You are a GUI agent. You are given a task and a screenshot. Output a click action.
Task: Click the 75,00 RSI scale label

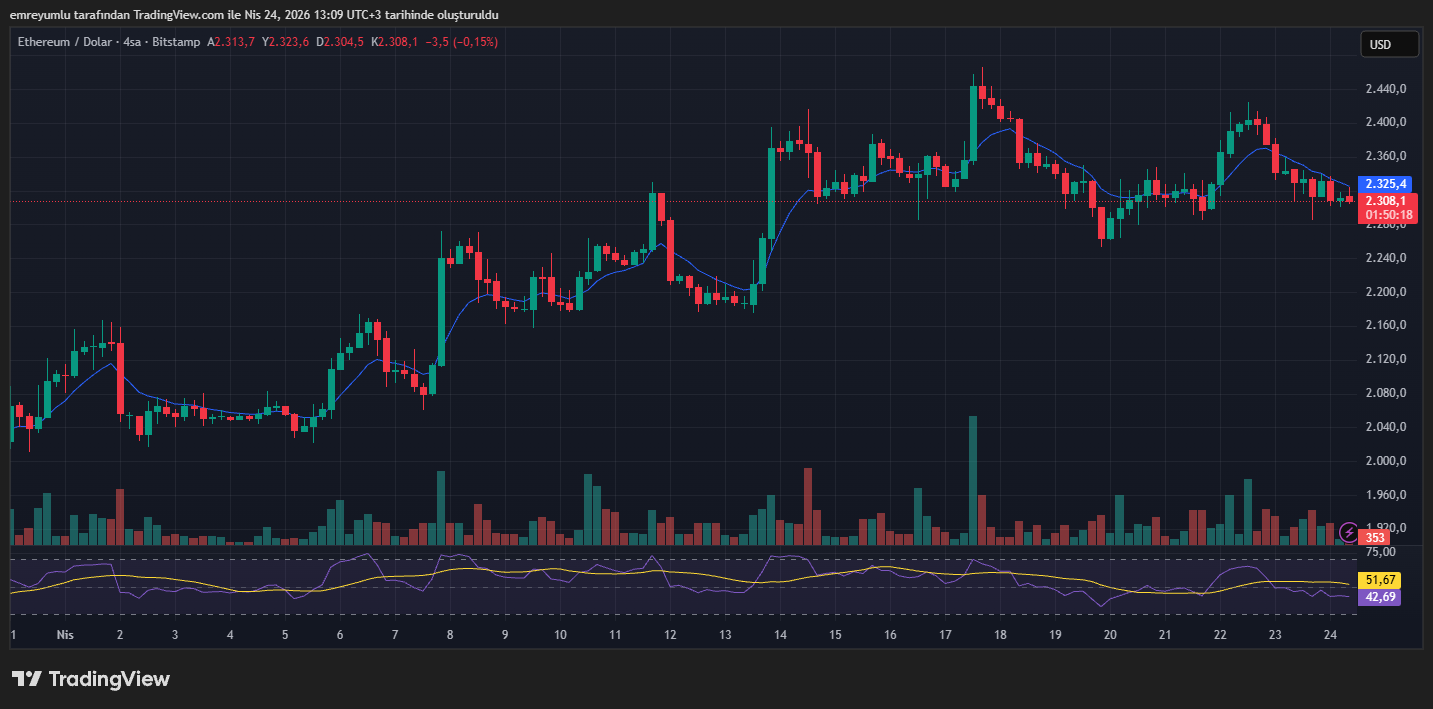click(1380, 551)
